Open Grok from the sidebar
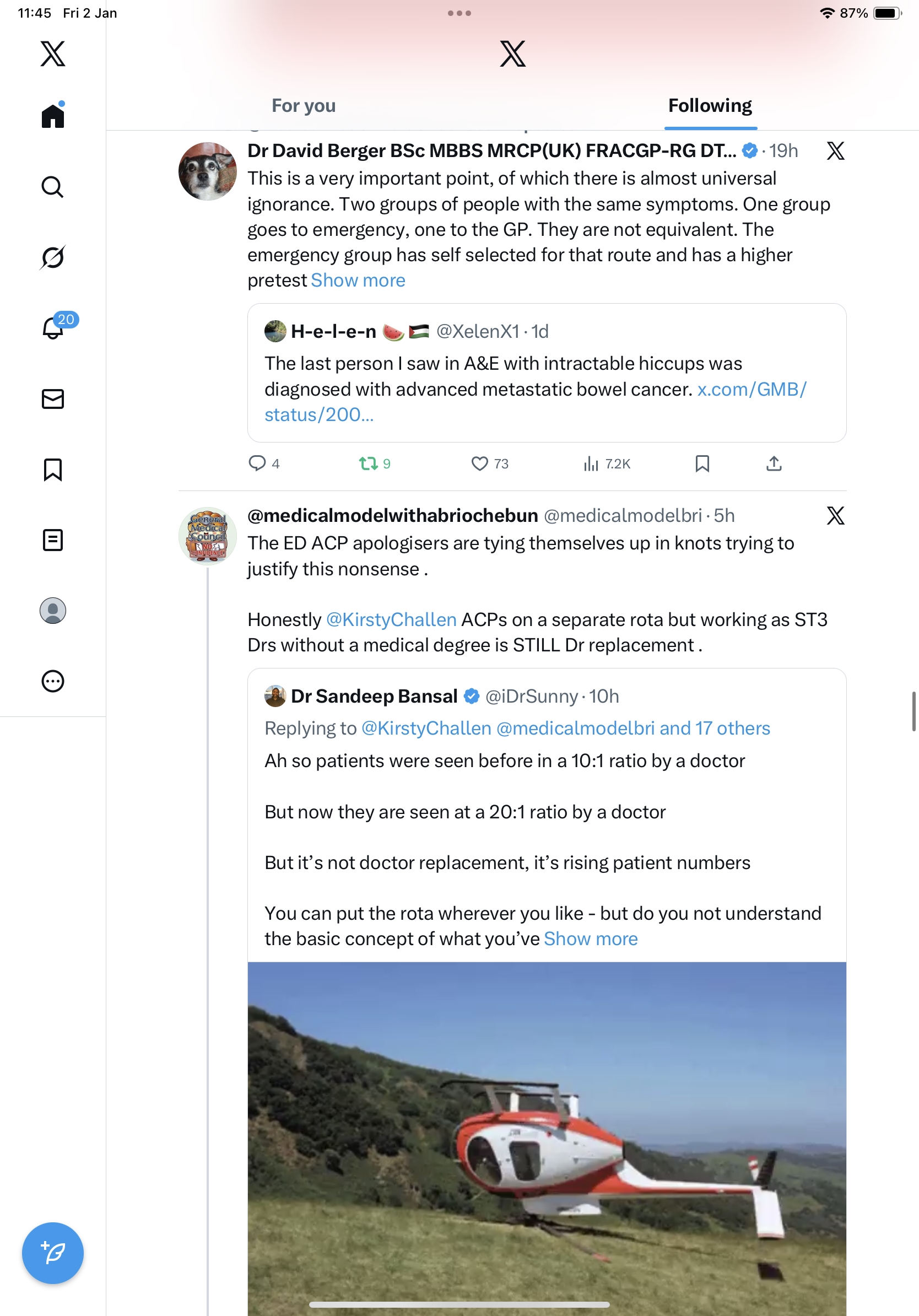 click(53, 257)
